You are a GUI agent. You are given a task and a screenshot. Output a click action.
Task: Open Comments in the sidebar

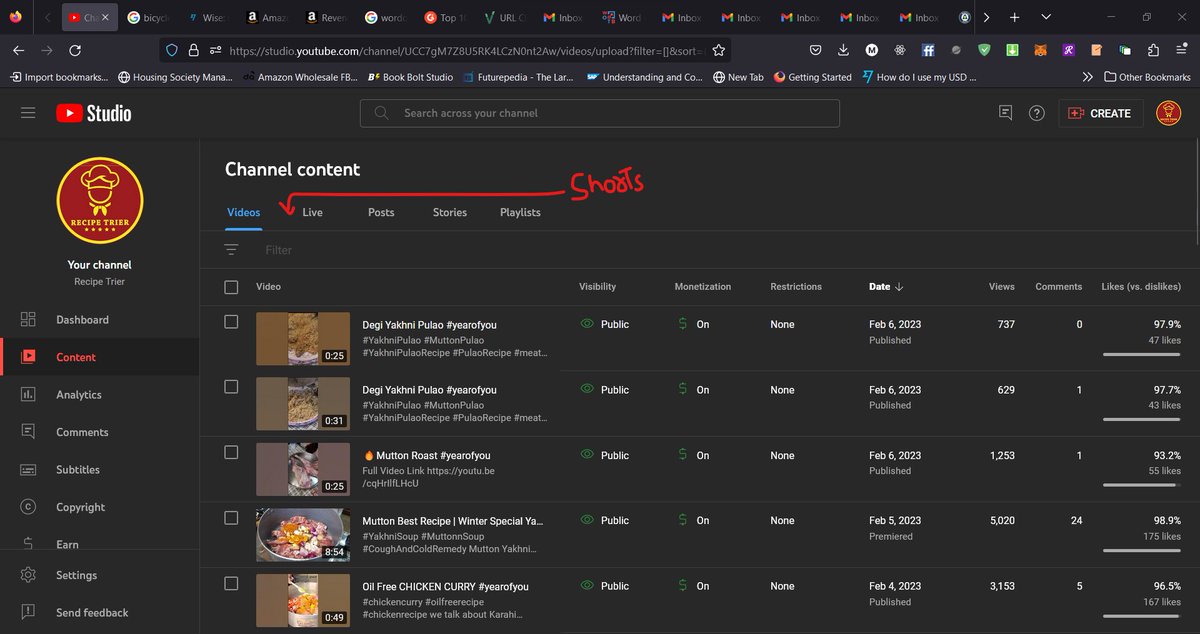[100, 432]
